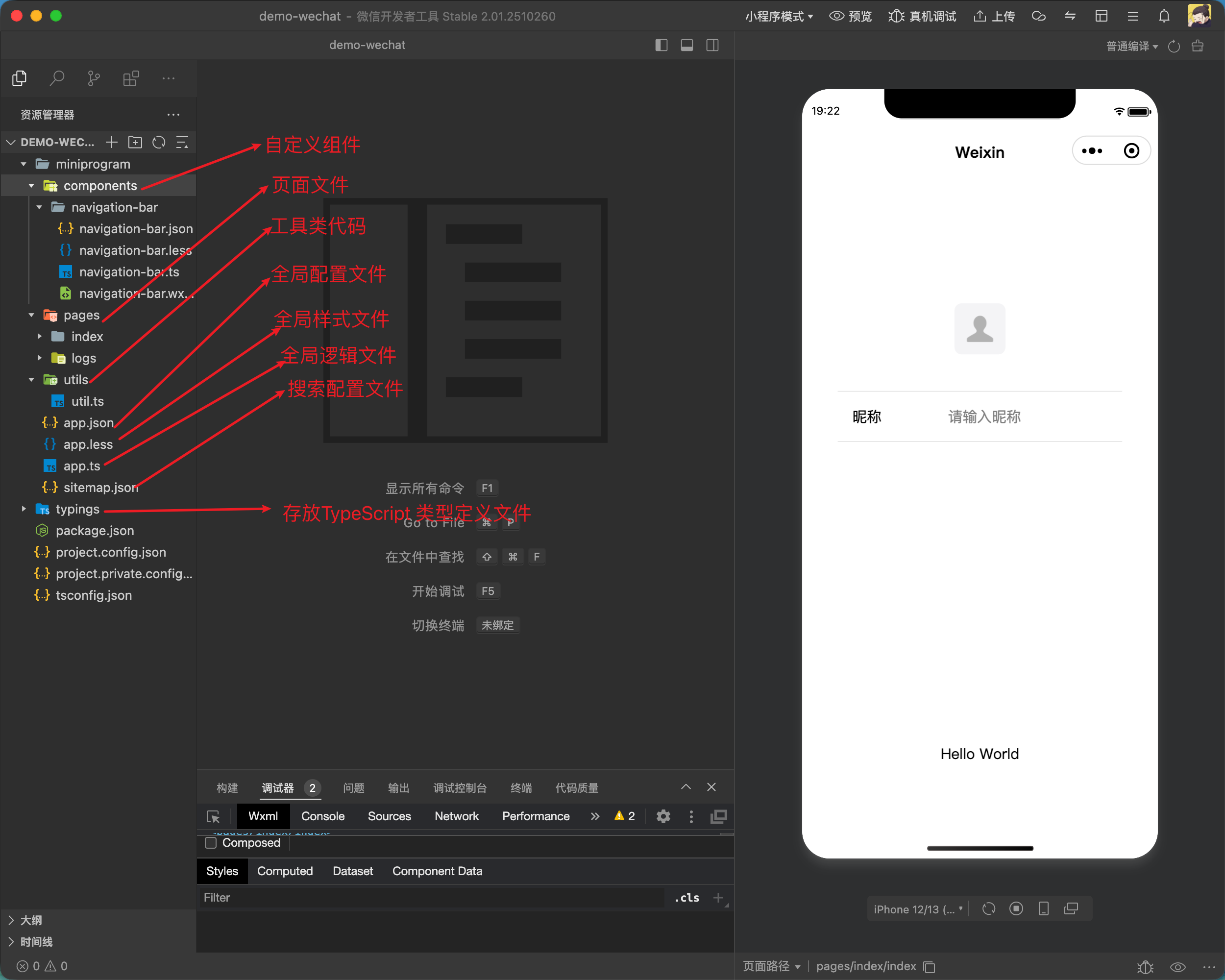The width and height of the screenshot is (1225, 980).
Task: Open DevTools settings gear
Action: 663,816
